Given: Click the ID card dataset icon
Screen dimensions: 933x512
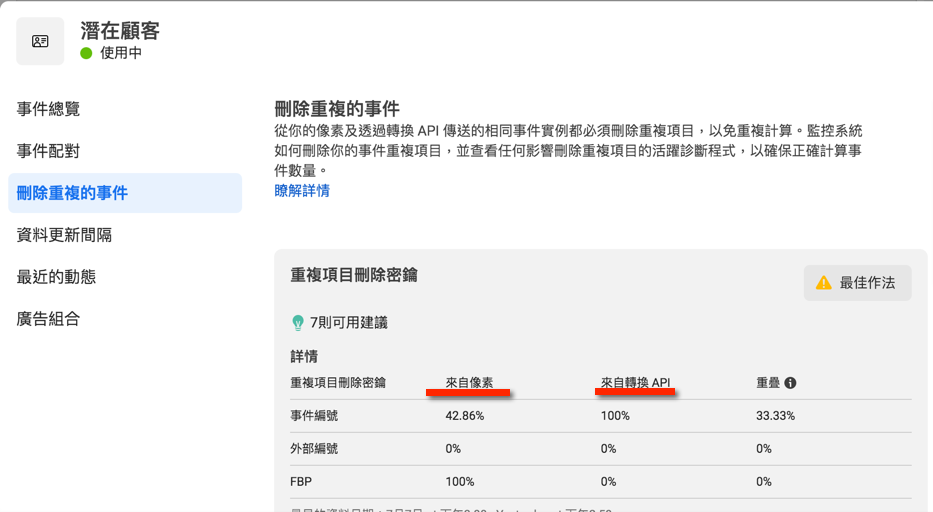Looking at the screenshot, I should click(40, 41).
